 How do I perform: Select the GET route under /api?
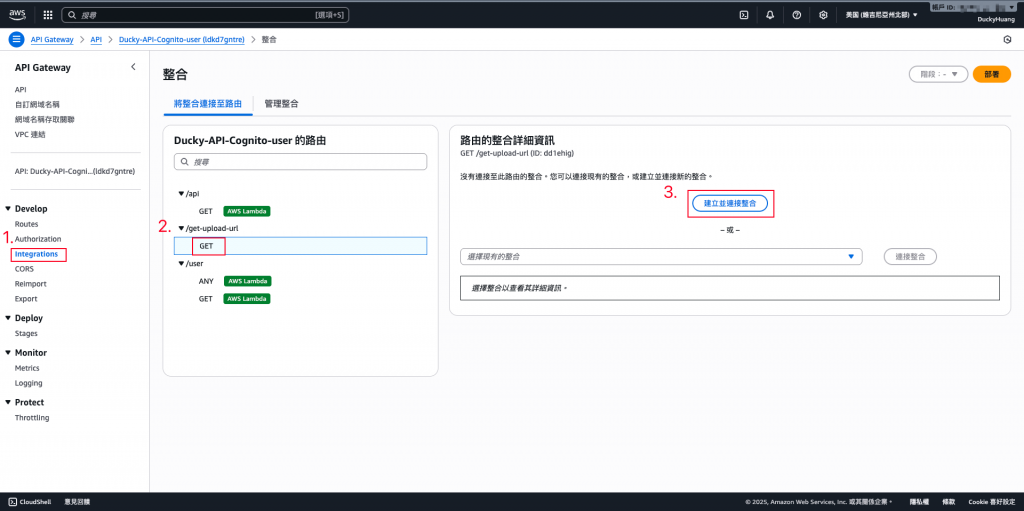click(206, 211)
